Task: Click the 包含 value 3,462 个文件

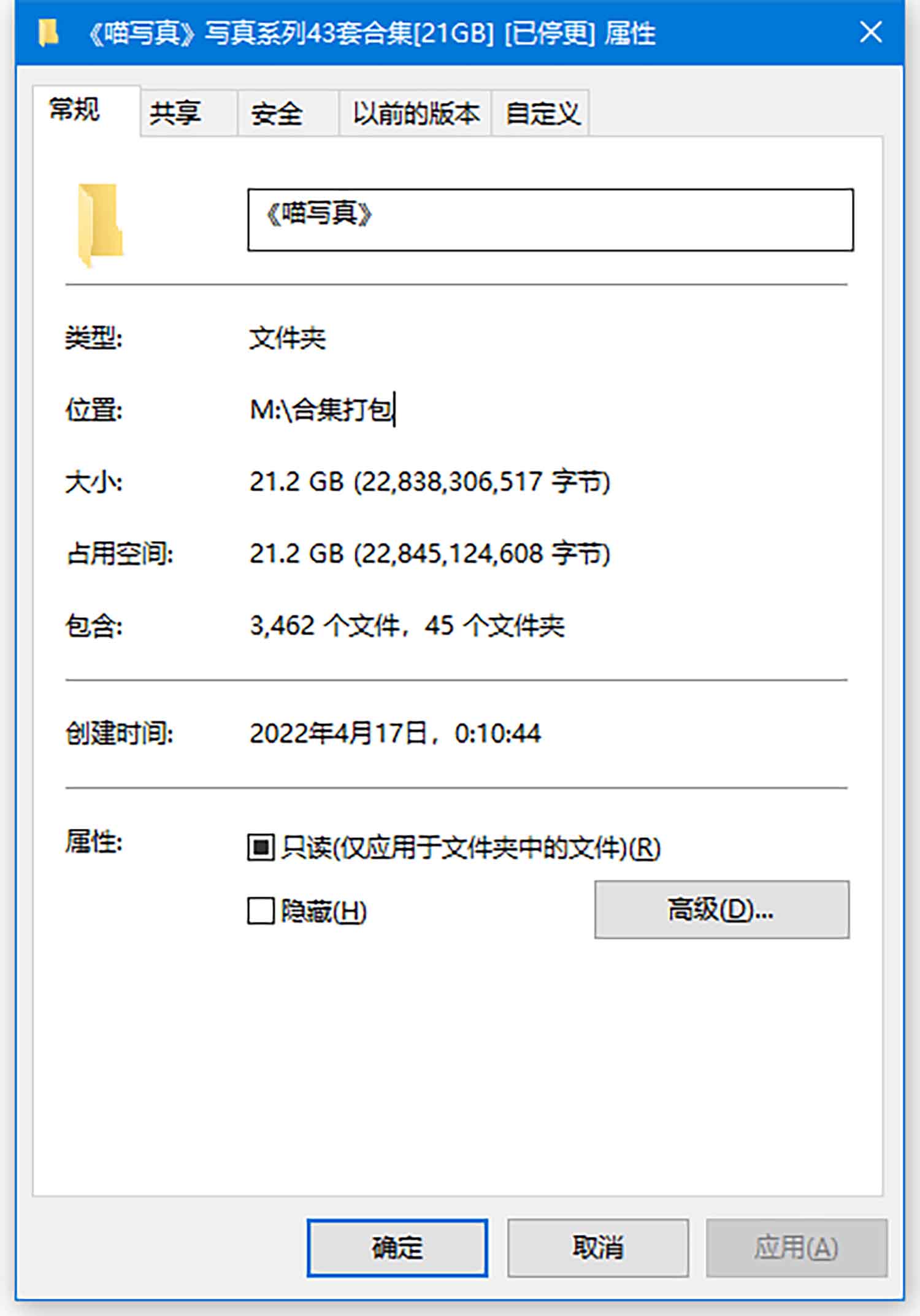Action: click(x=325, y=626)
